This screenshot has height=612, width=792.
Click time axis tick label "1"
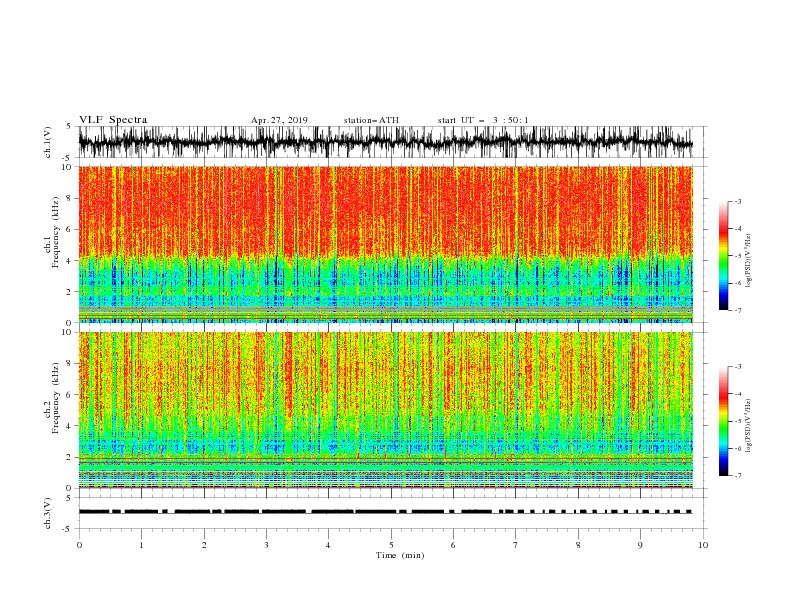(x=141, y=545)
